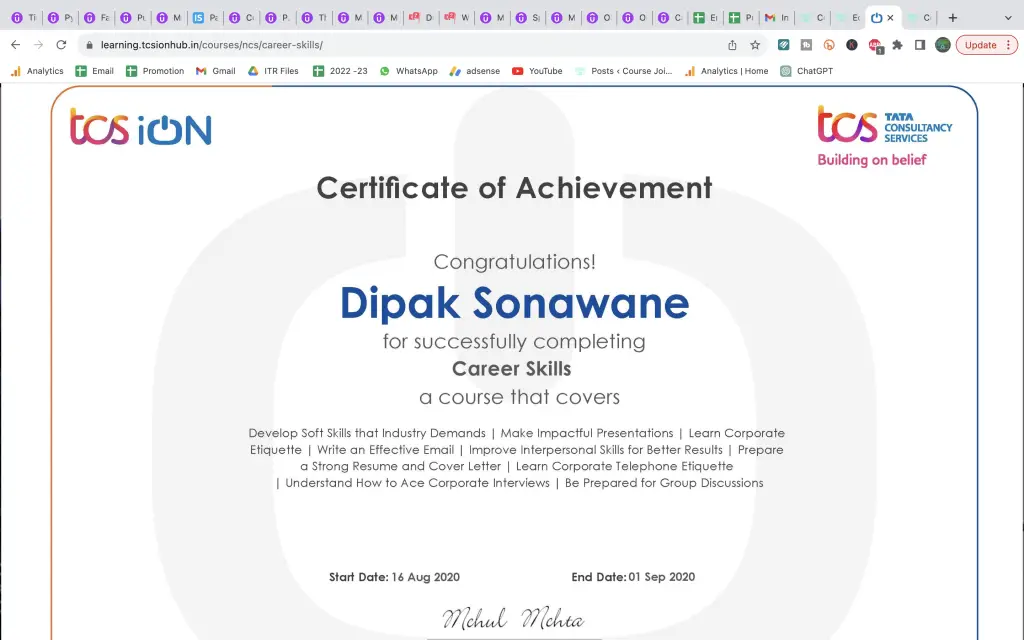1024x640 pixels.
Task: Click the 'for successfully completing' line
Action: pos(514,342)
